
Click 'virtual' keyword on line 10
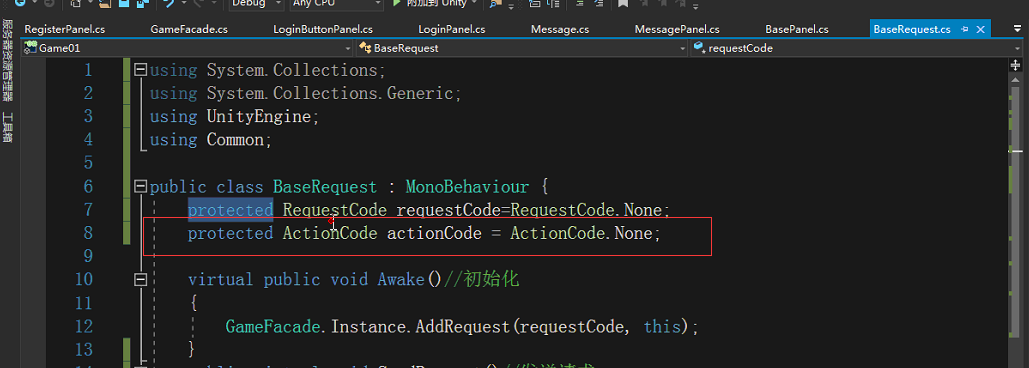pyautogui.click(x=220, y=279)
